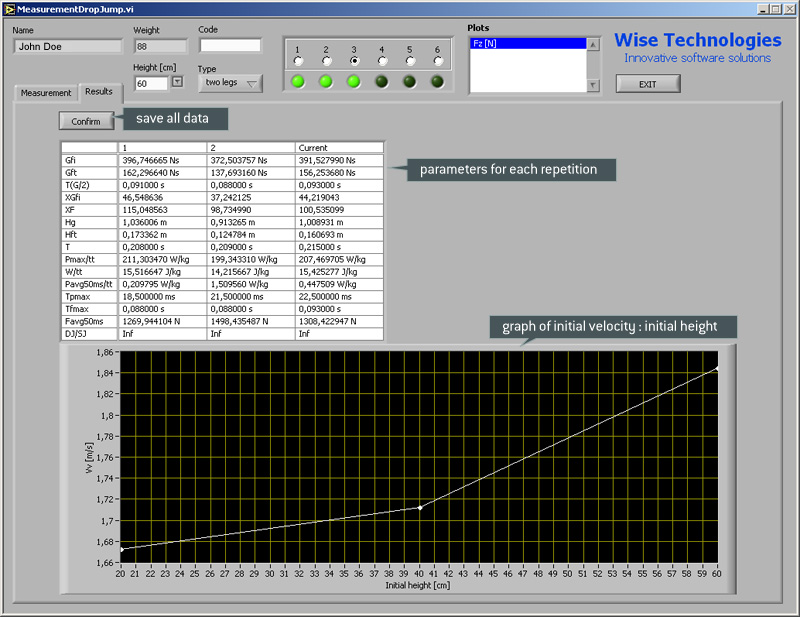Screen dimensions: 800x617
Task: Click column header 'Current' in table
Action: point(339,147)
